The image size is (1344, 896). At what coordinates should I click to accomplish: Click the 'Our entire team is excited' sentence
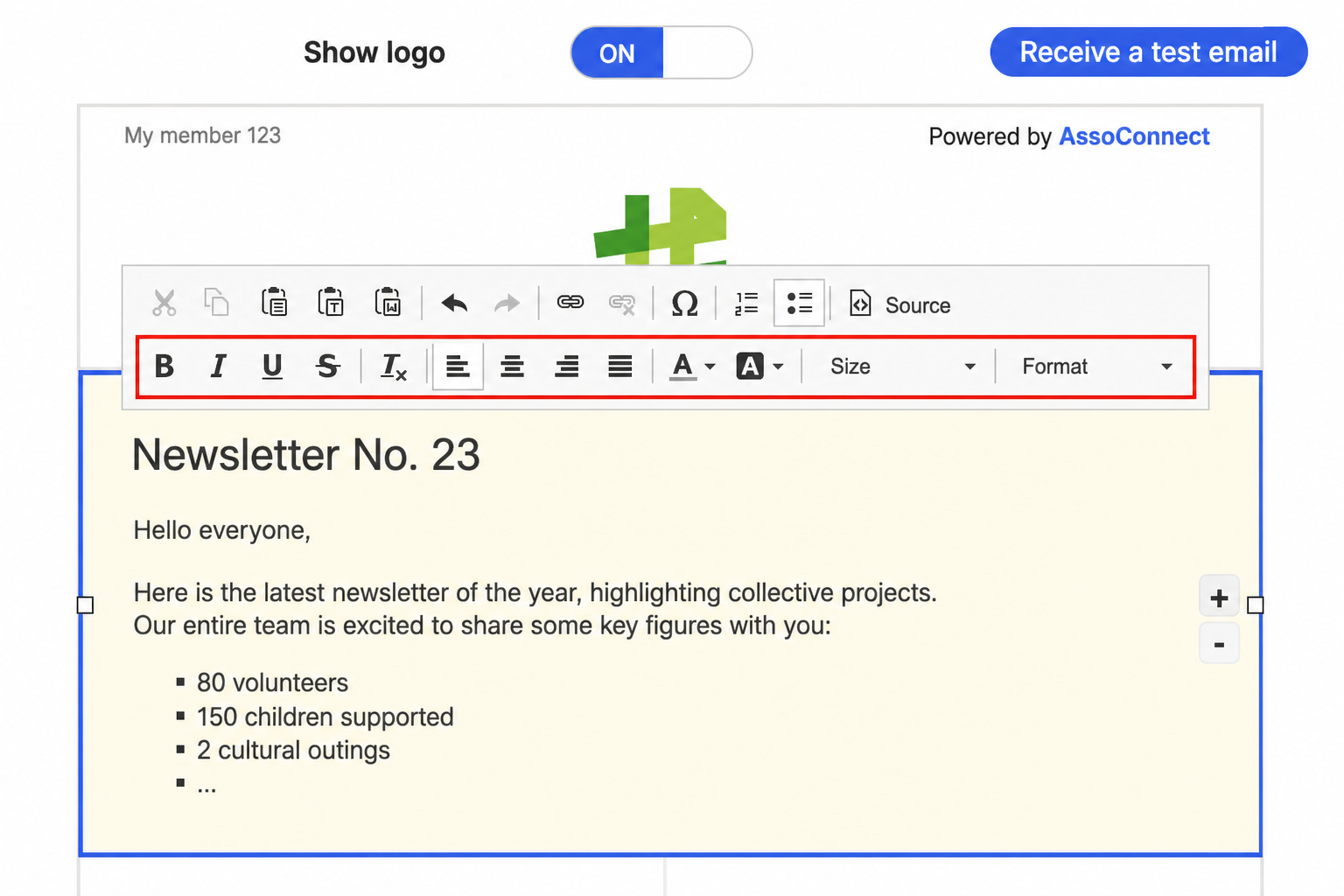[482, 626]
